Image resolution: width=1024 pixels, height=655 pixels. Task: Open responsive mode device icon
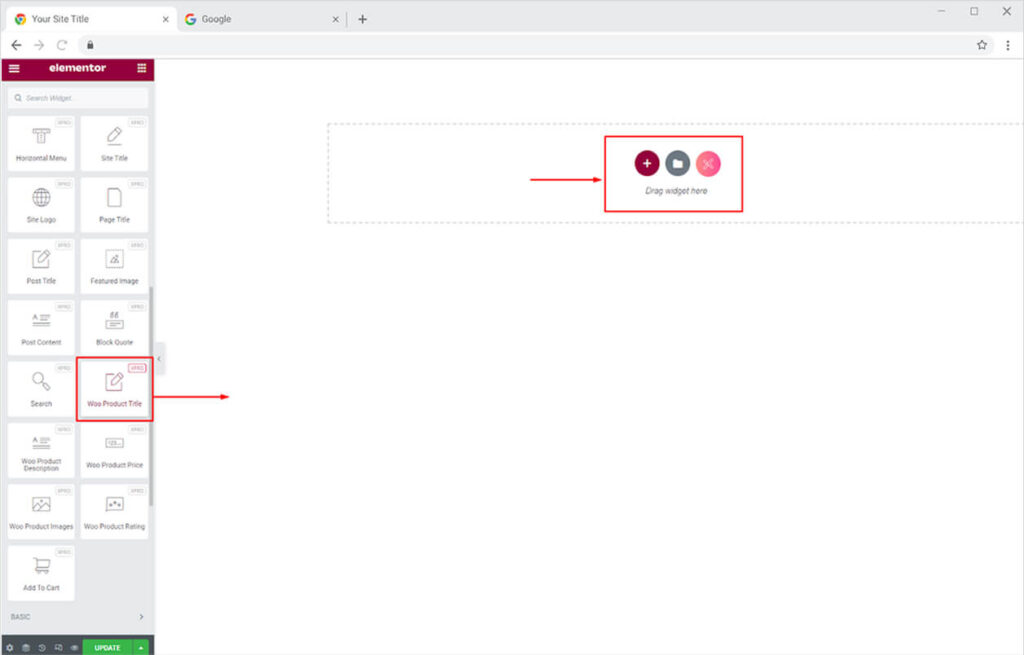pyautogui.click(x=58, y=647)
